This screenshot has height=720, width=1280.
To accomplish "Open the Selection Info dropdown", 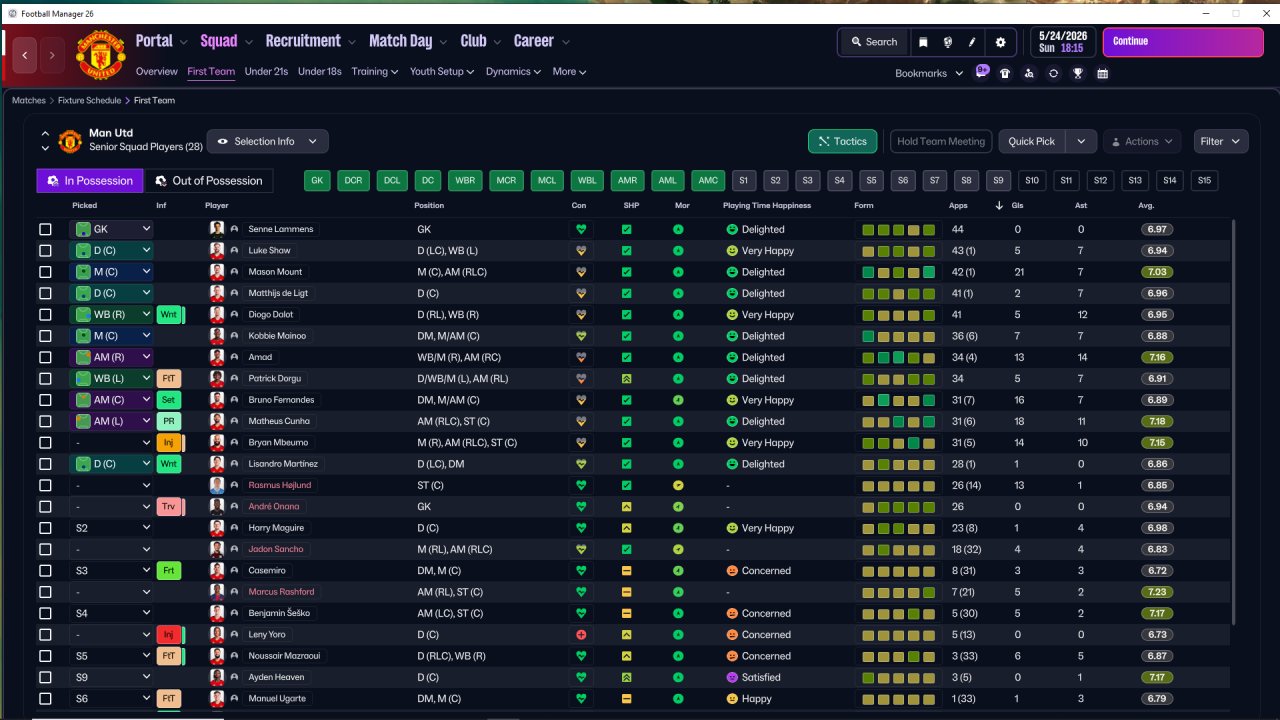I will coord(267,142).
